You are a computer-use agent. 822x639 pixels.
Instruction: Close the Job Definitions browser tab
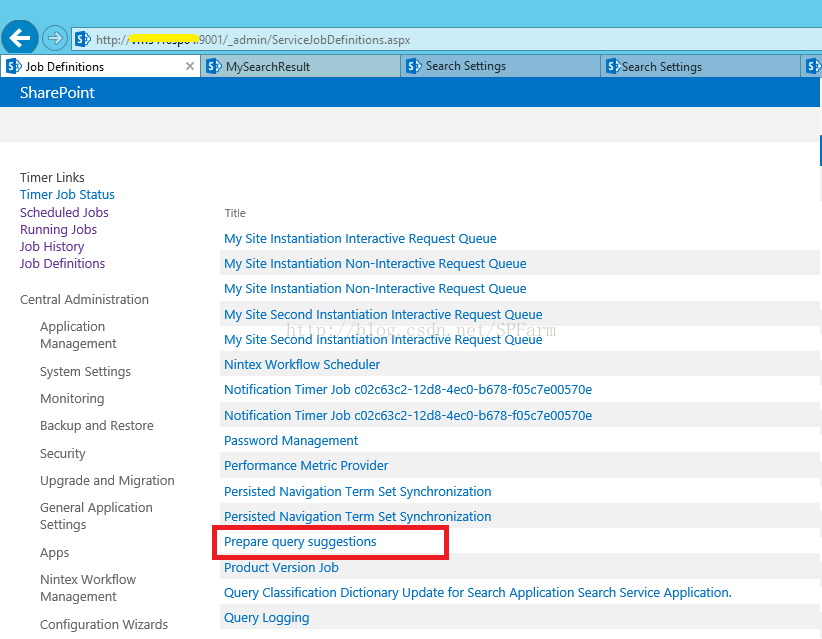(190, 66)
